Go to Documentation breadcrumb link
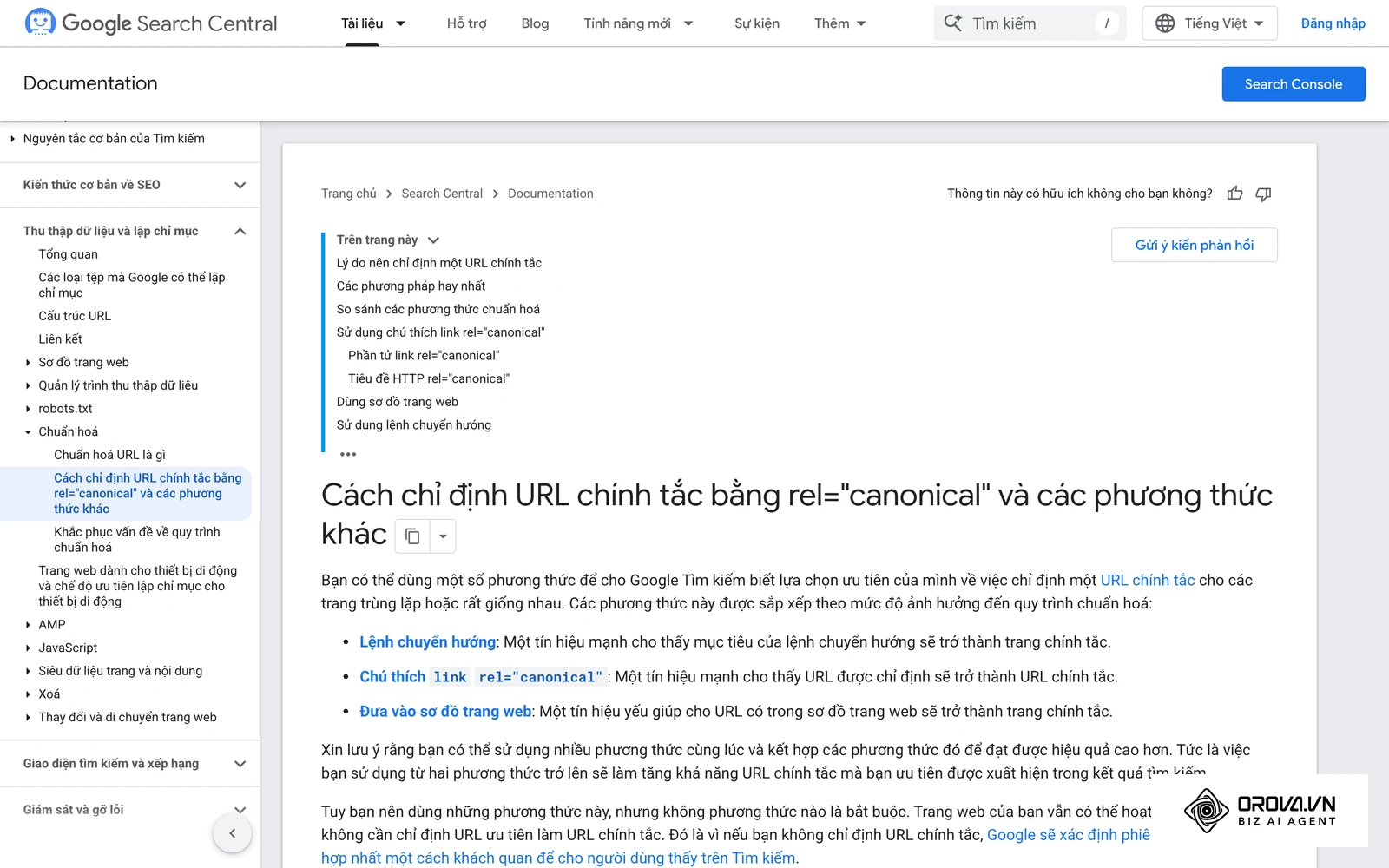 [550, 194]
